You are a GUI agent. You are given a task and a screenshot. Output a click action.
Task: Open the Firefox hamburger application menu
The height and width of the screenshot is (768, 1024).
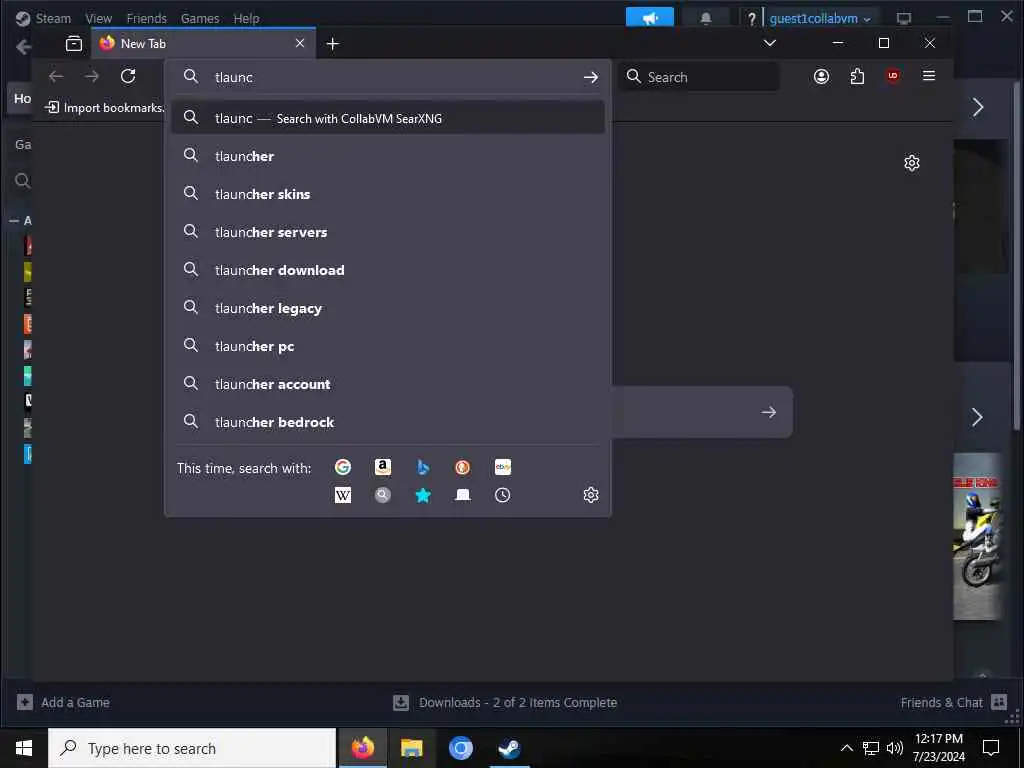[x=929, y=76]
